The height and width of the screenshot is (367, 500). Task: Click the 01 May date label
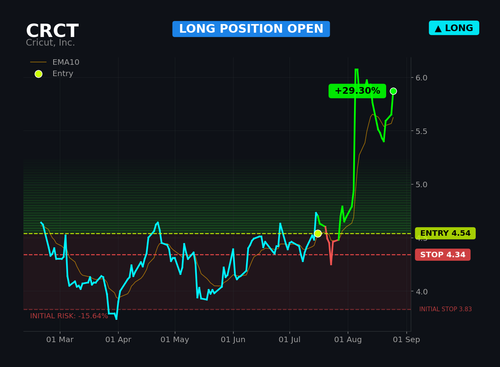pyautogui.click(x=175, y=339)
